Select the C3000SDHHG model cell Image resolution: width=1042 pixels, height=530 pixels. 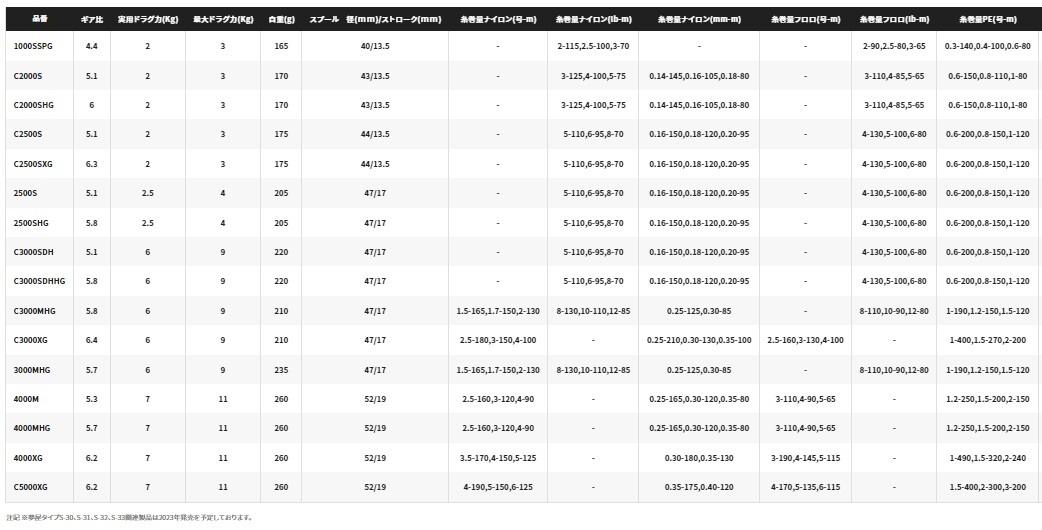tap(39, 281)
